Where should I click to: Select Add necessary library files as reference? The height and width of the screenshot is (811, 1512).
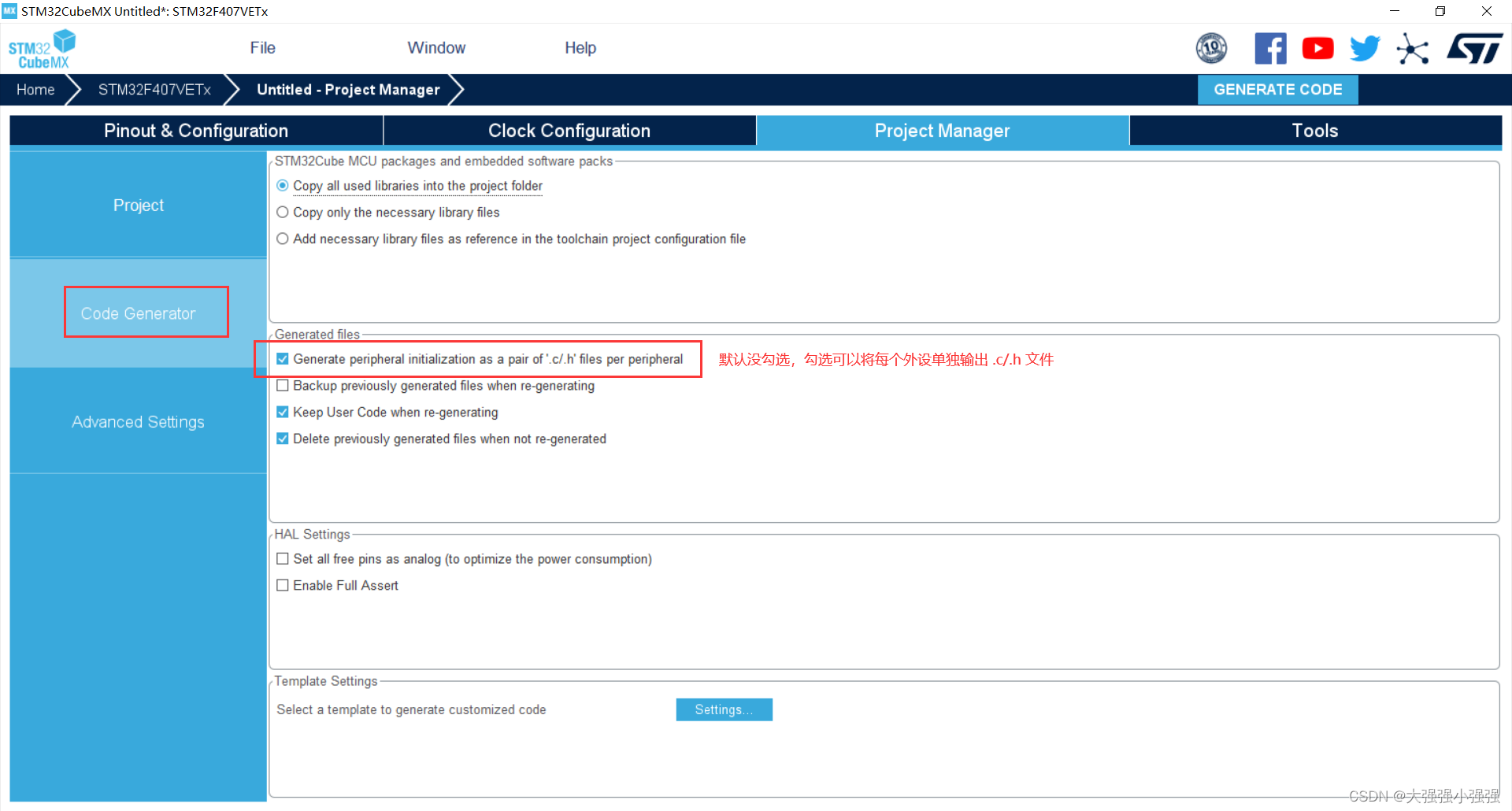click(x=282, y=239)
